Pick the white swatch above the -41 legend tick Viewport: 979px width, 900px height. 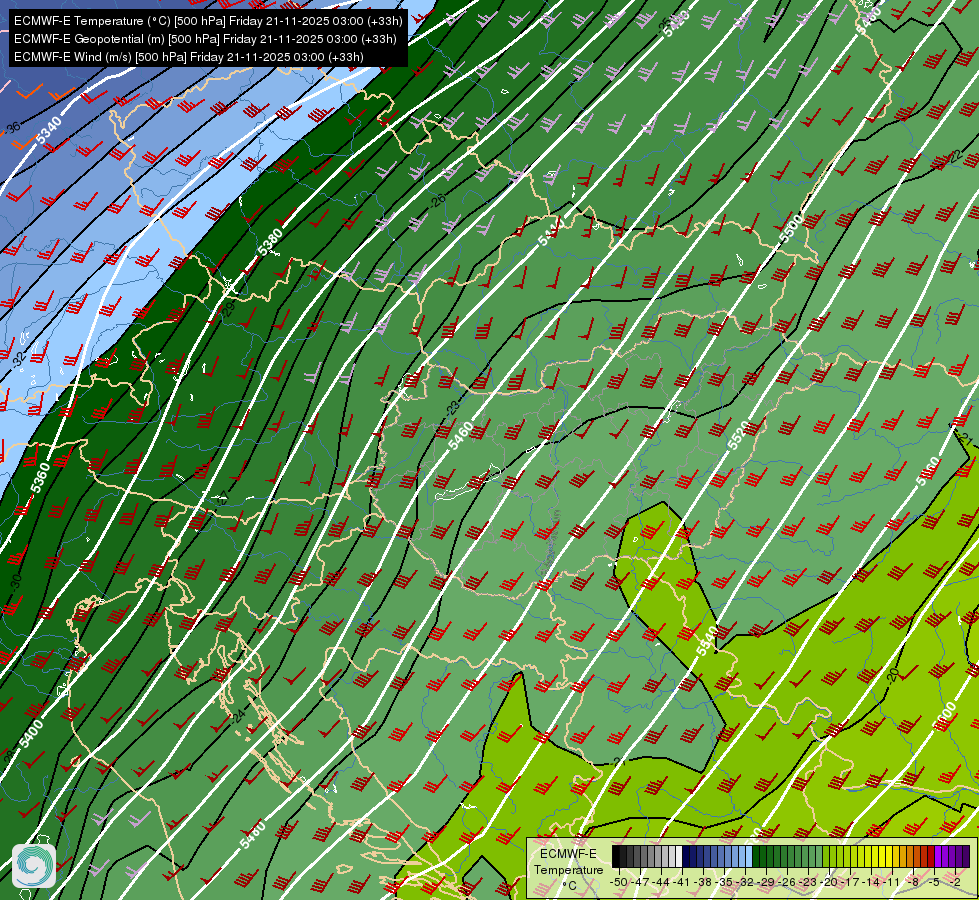679,856
